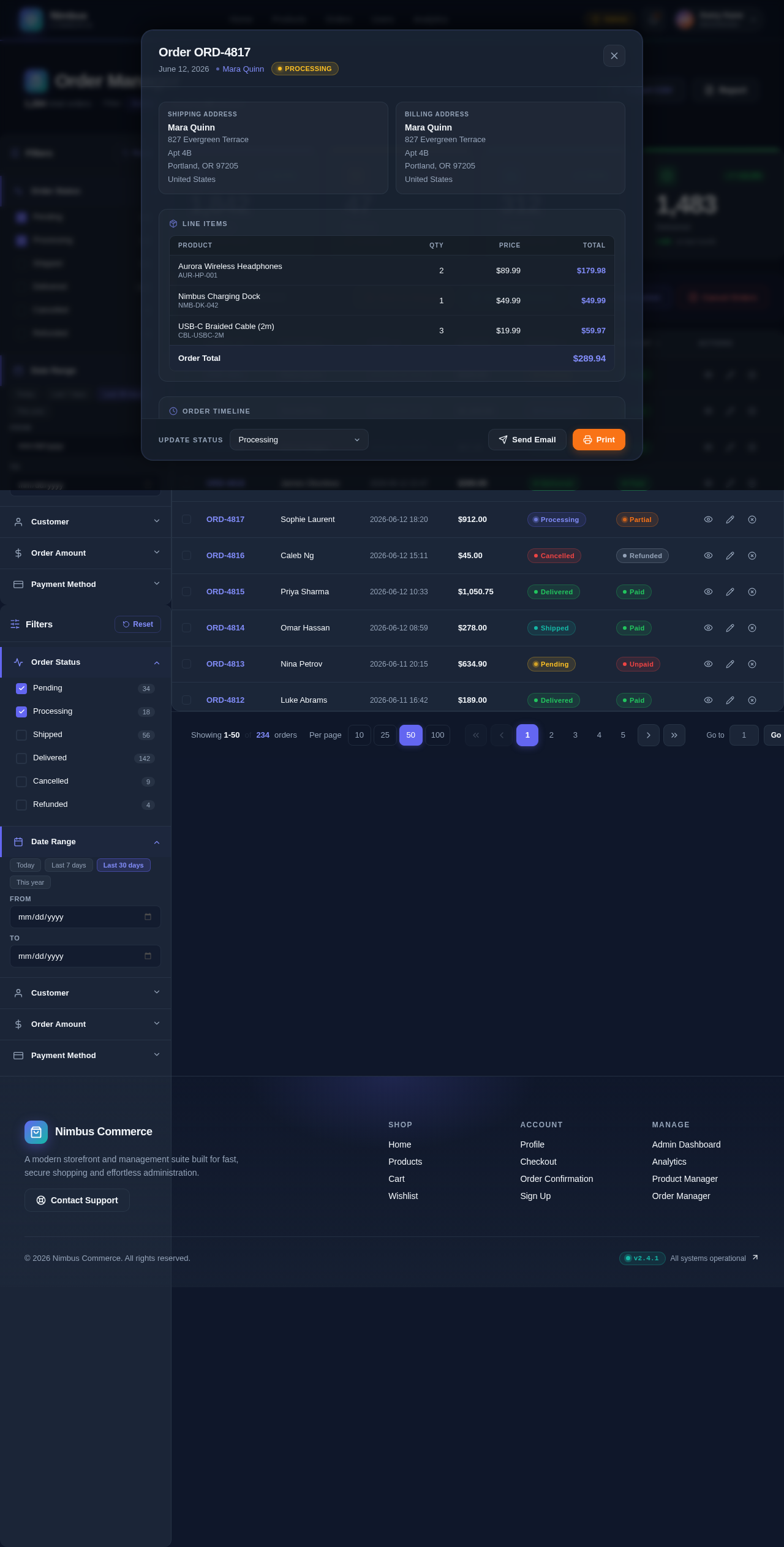Go to page 2
Image resolution: width=784 pixels, height=1547 pixels.
[551, 735]
